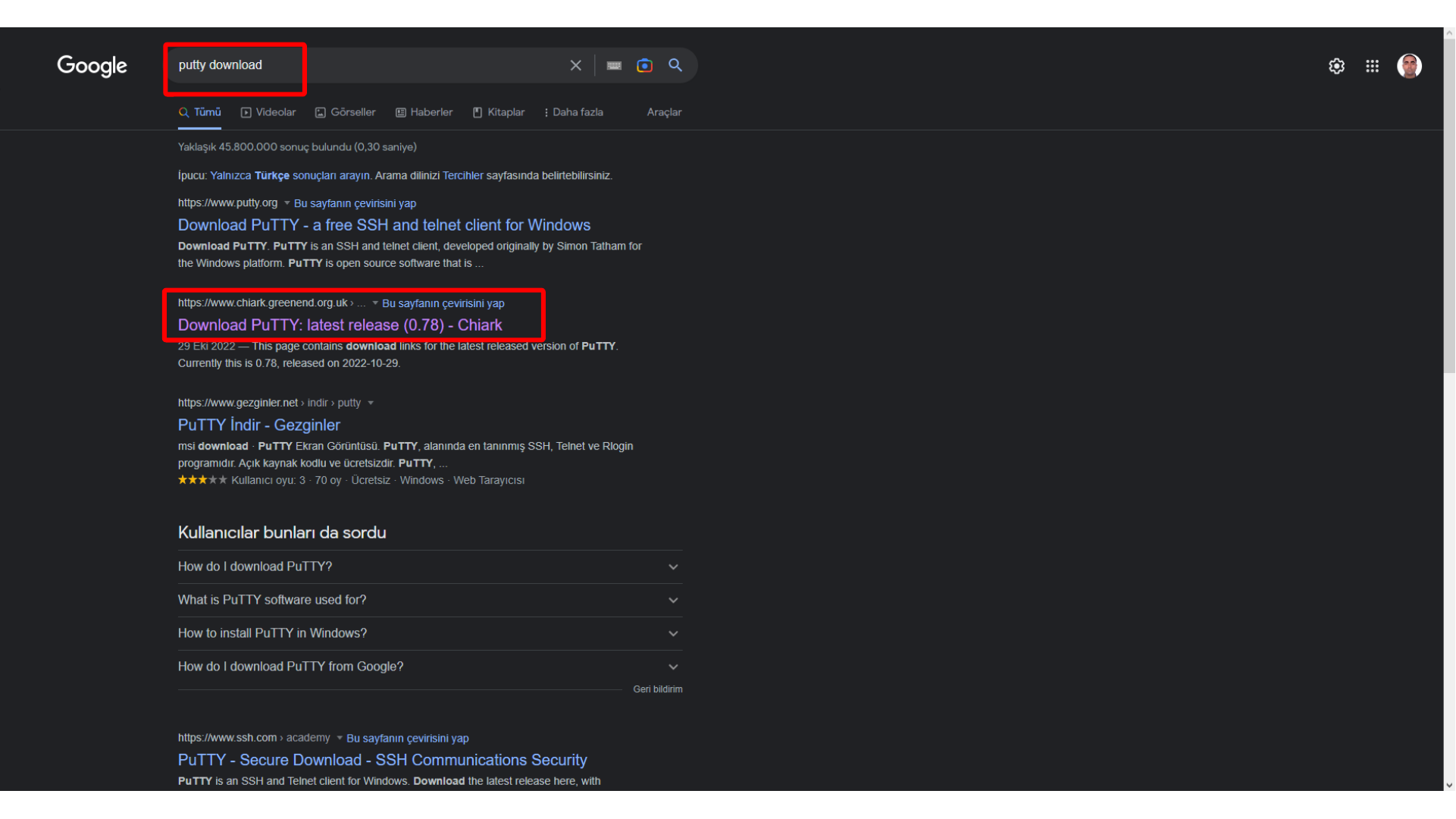Open Google apps grid icon
The height and width of the screenshot is (819, 1456).
tap(1372, 66)
